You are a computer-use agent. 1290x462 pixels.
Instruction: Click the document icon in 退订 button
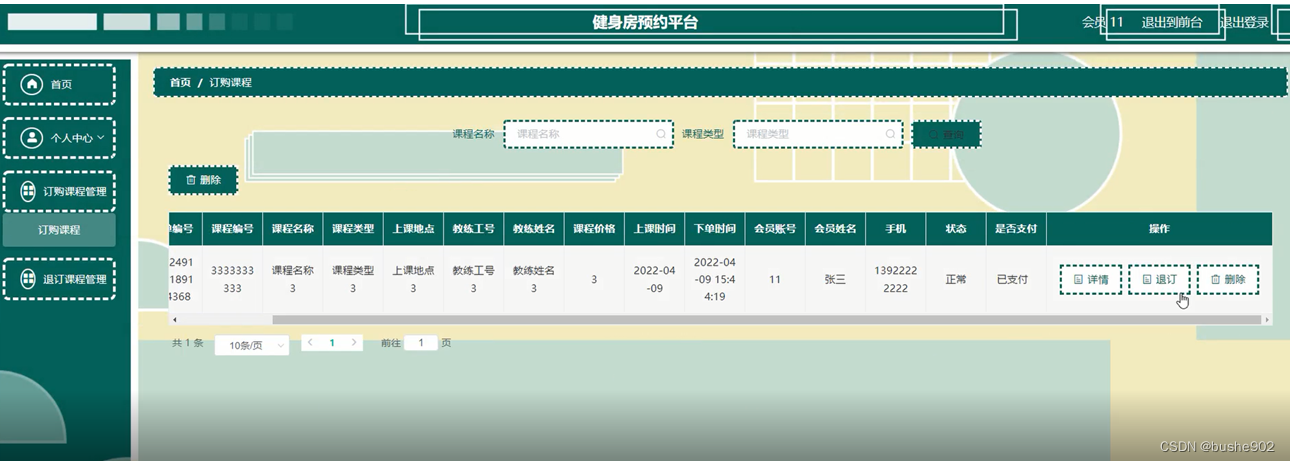click(x=1147, y=280)
